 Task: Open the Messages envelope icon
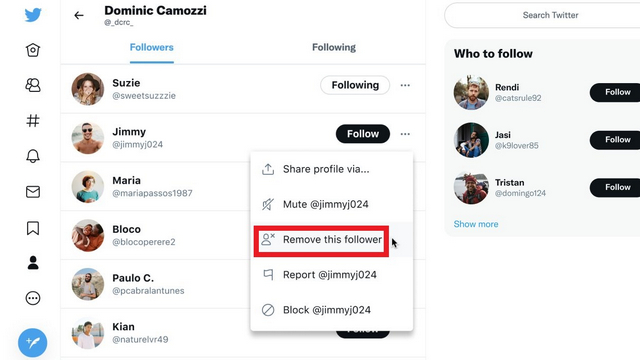(x=33, y=192)
